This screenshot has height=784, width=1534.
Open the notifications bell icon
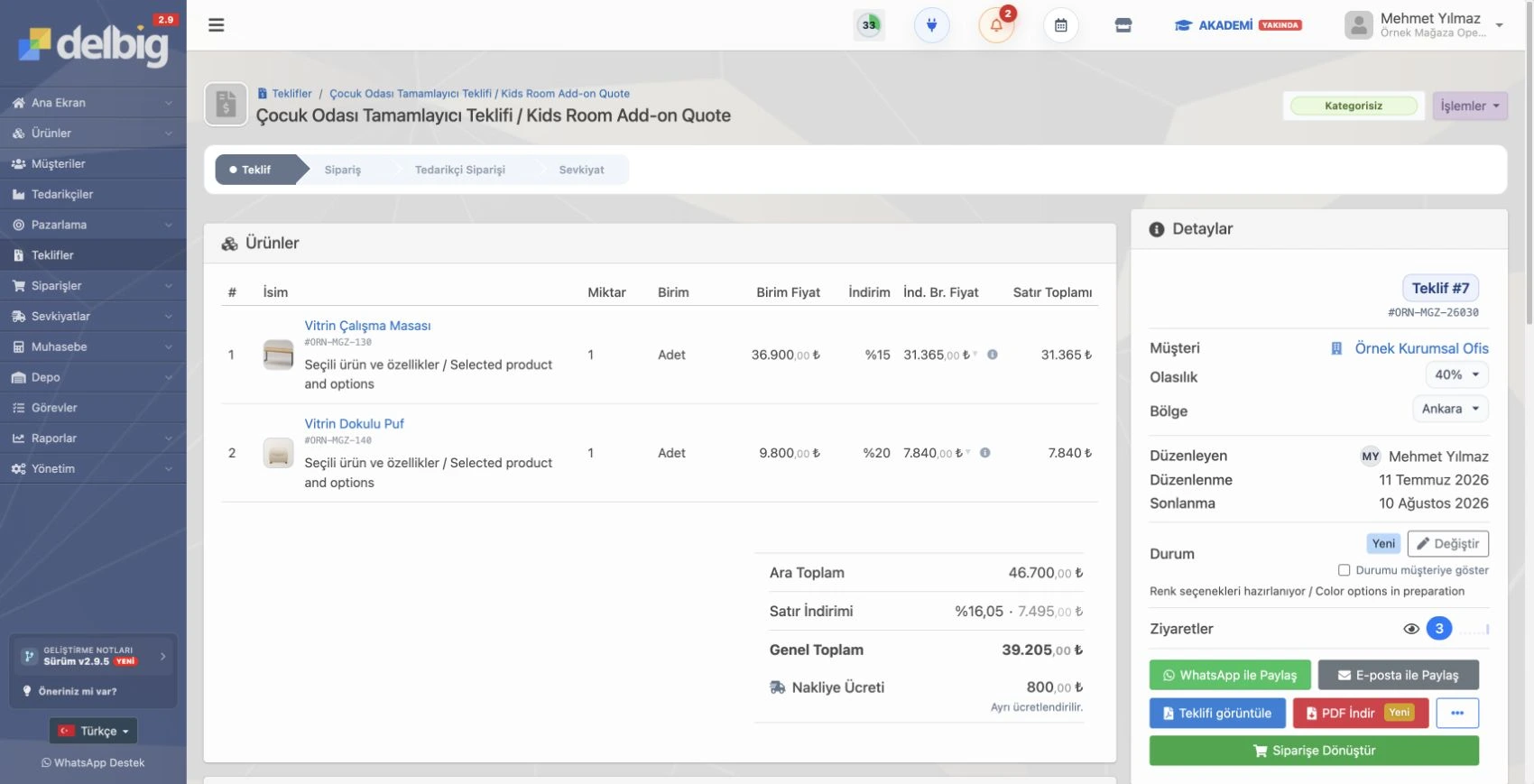[x=996, y=25]
